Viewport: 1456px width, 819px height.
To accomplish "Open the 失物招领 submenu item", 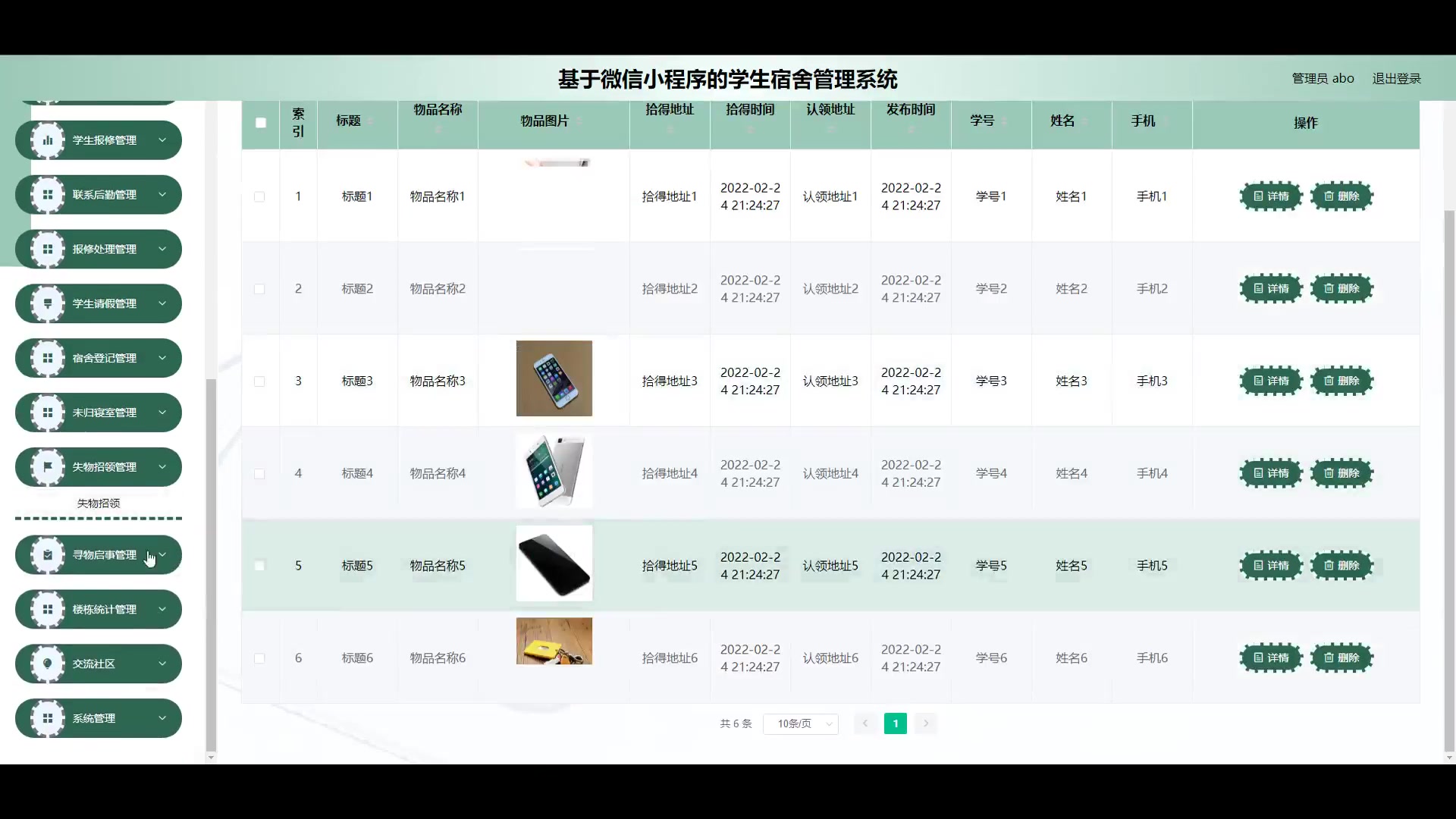I will (x=99, y=504).
